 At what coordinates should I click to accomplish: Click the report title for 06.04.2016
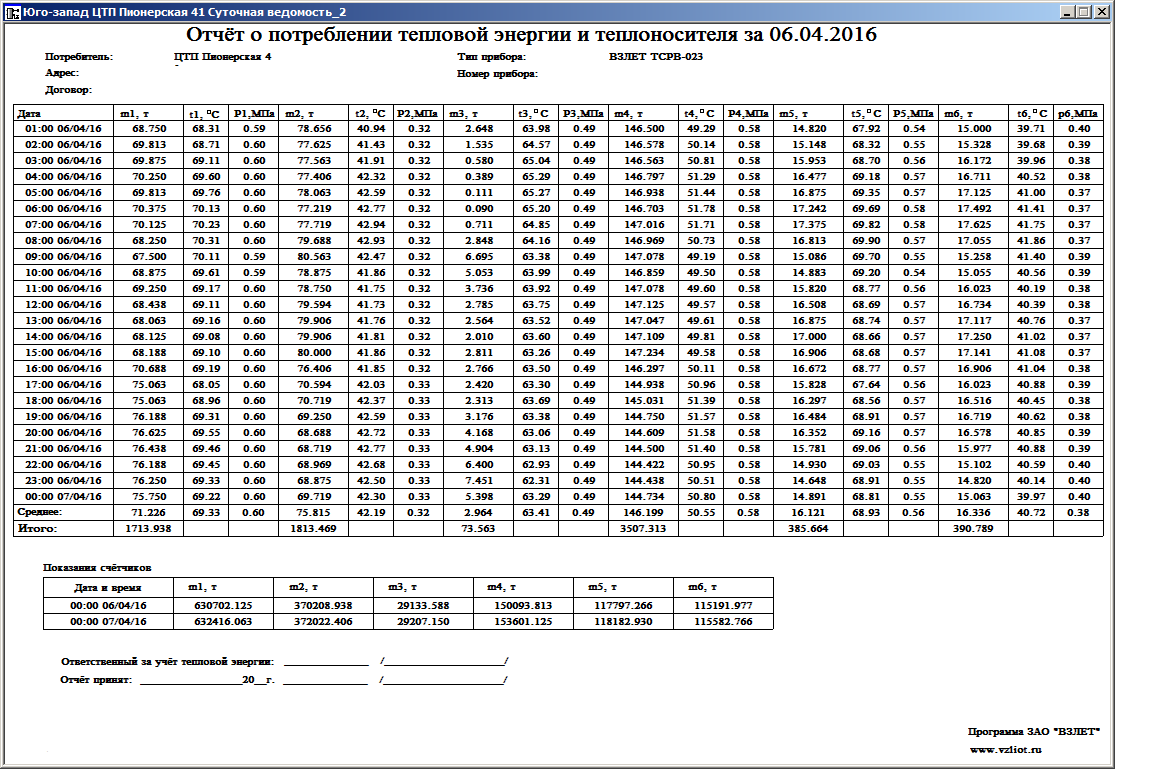point(531,35)
